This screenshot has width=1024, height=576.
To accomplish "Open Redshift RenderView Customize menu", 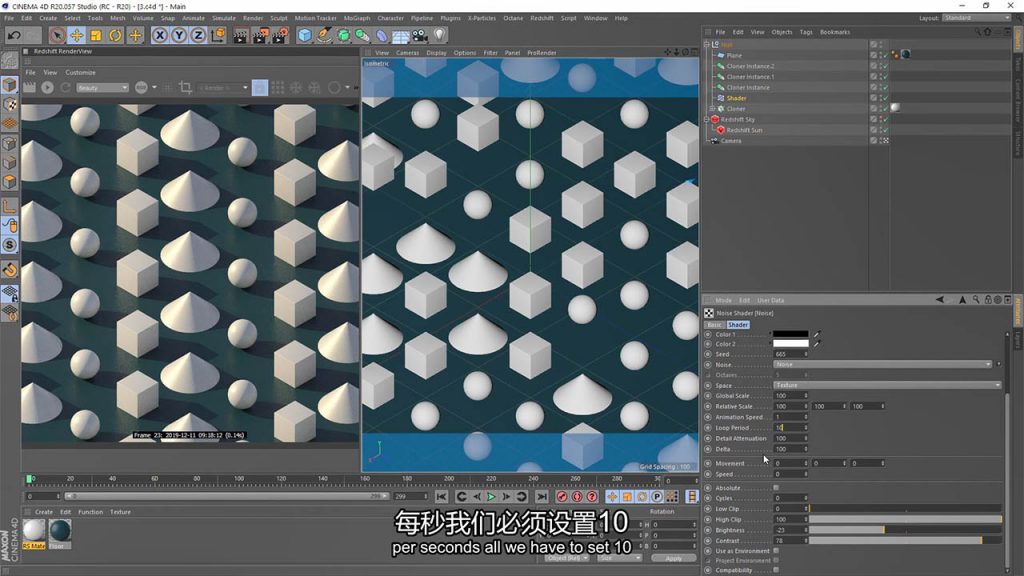I will [80, 72].
